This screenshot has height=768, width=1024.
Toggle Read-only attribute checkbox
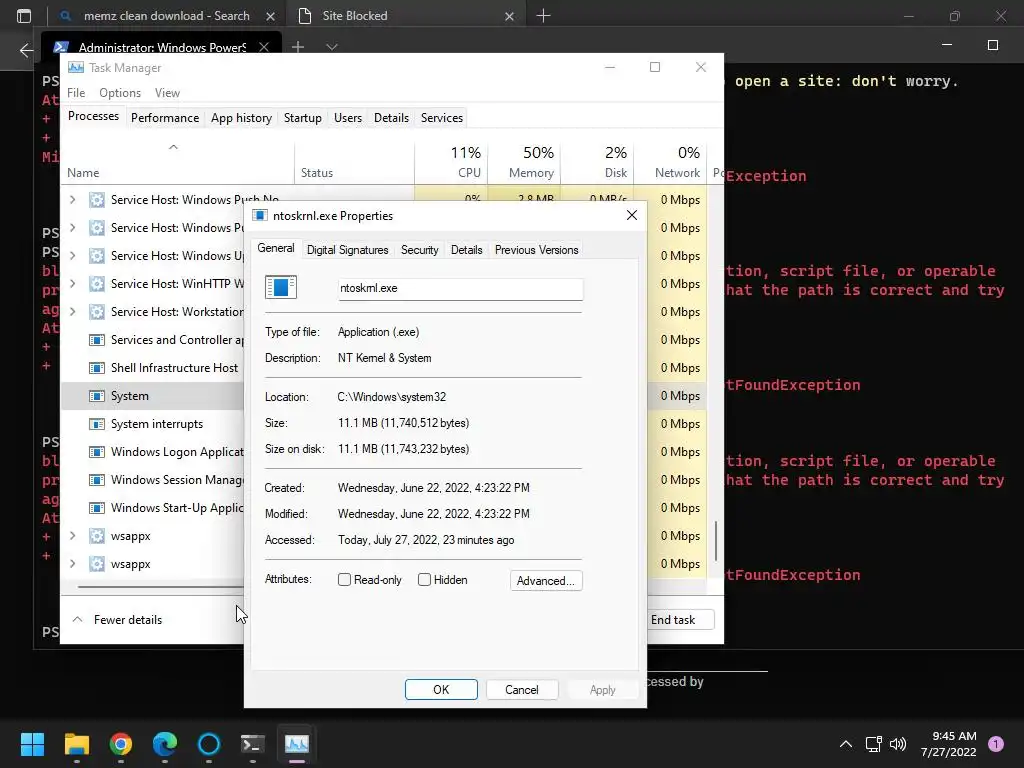(x=344, y=580)
